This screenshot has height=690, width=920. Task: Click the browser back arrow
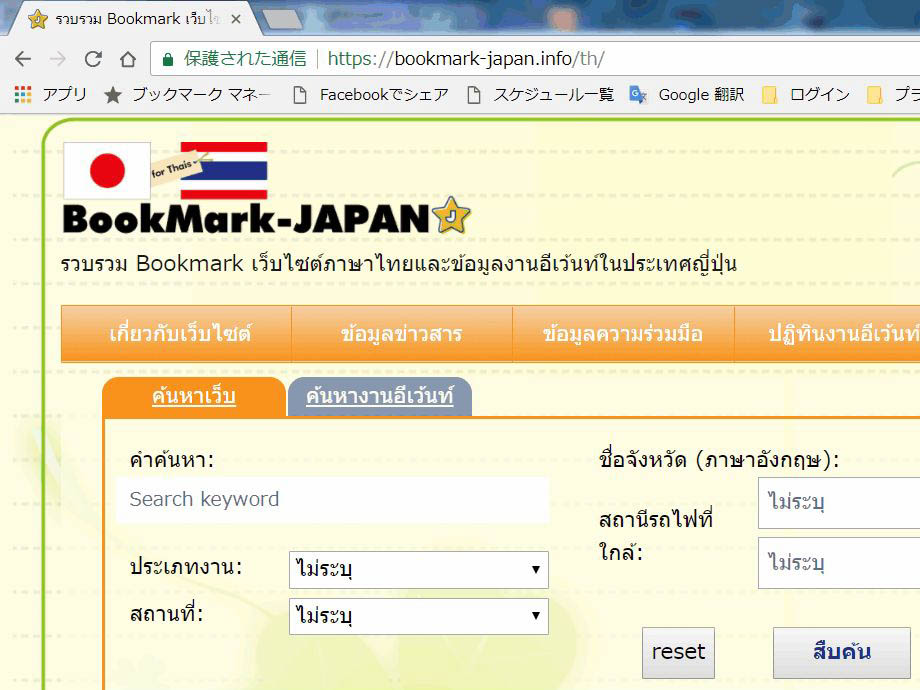(x=23, y=59)
